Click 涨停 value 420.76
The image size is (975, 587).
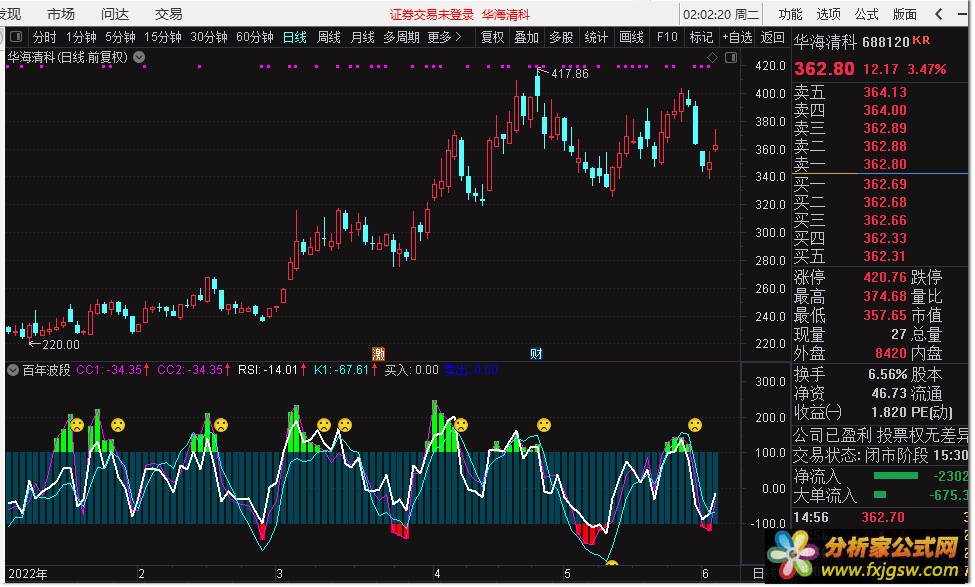885,277
